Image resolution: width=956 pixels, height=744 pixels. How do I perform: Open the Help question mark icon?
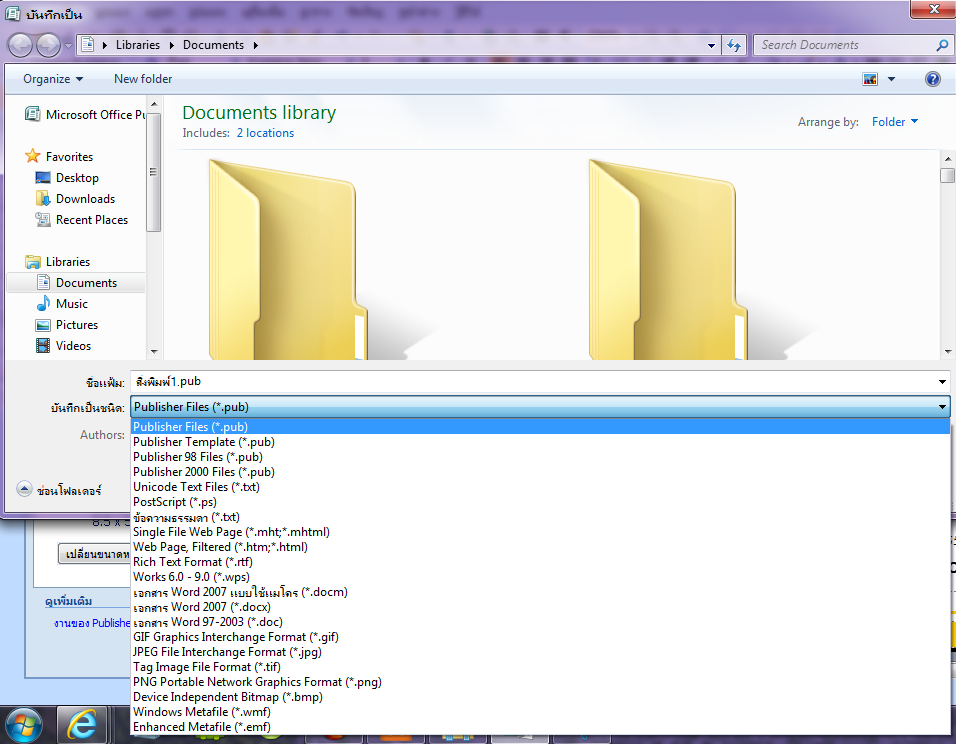coord(932,79)
